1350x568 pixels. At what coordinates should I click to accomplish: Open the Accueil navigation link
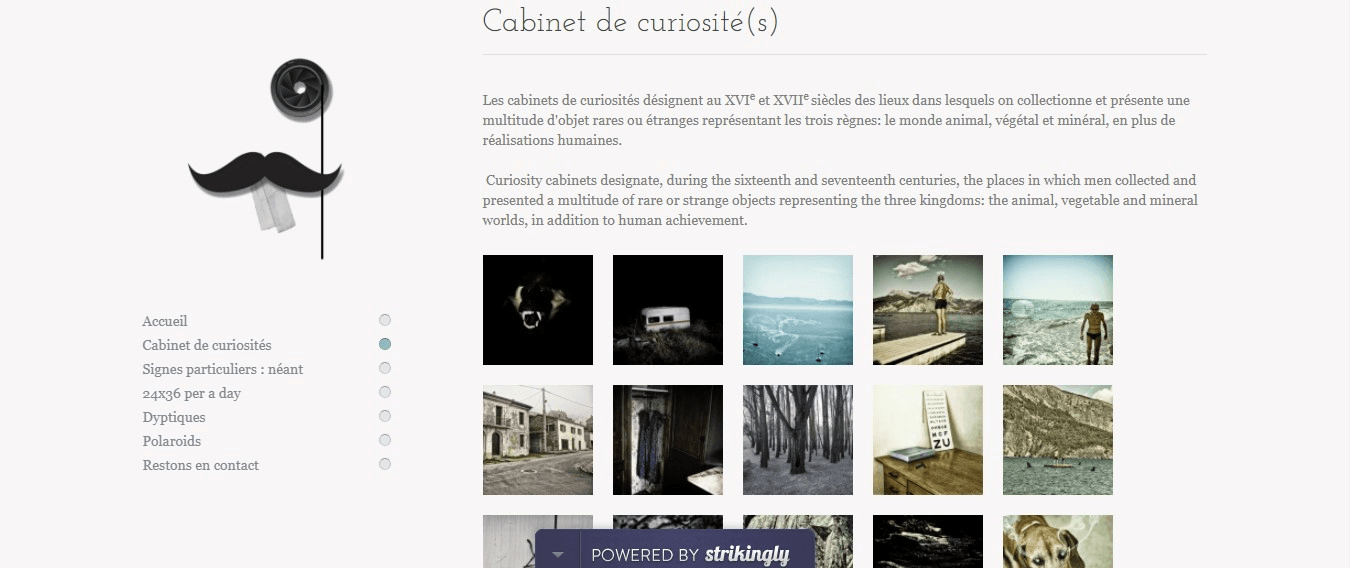click(x=165, y=321)
